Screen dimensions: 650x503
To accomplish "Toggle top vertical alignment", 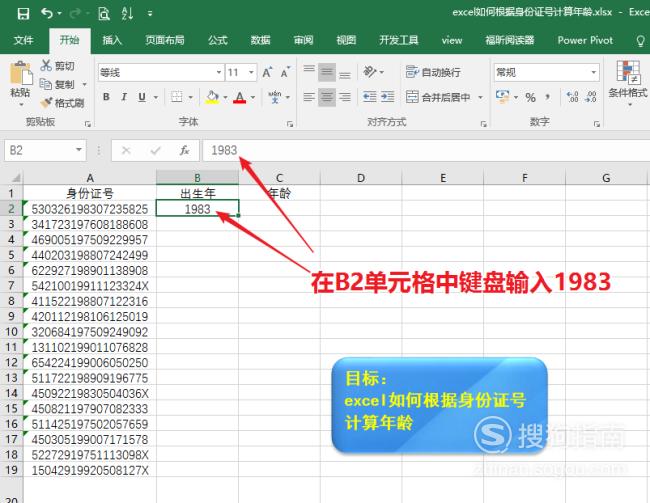I will (x=309, y=72).
